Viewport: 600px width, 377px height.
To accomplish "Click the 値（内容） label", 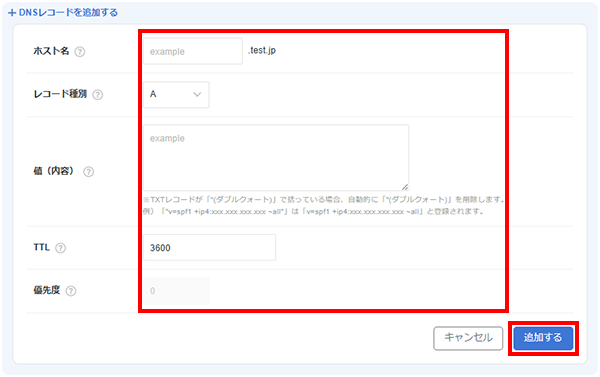I will (x=54, y=171).
